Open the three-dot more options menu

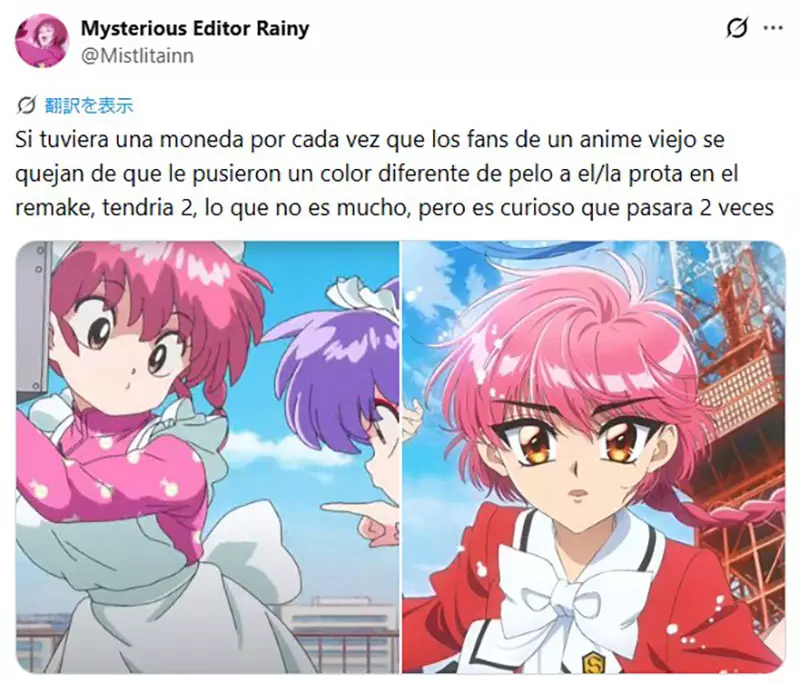[773, 28]
